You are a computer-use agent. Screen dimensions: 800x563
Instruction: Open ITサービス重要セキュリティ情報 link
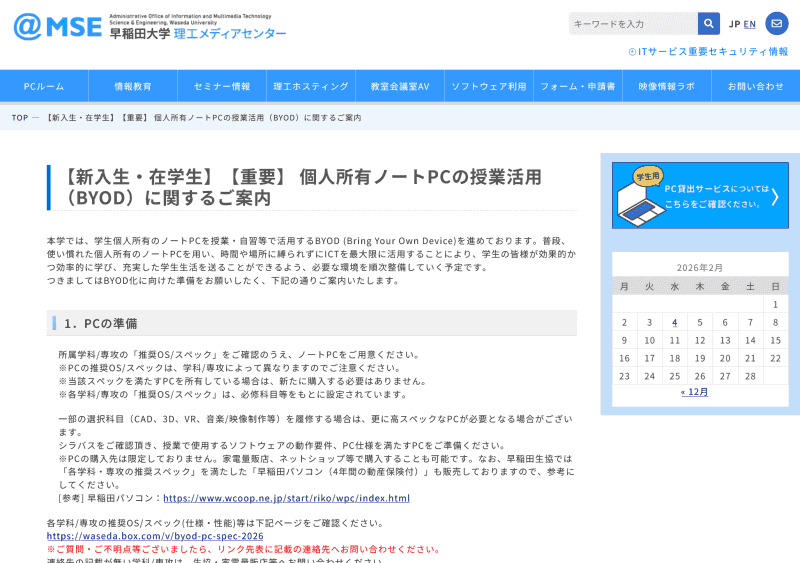point(708,52)
